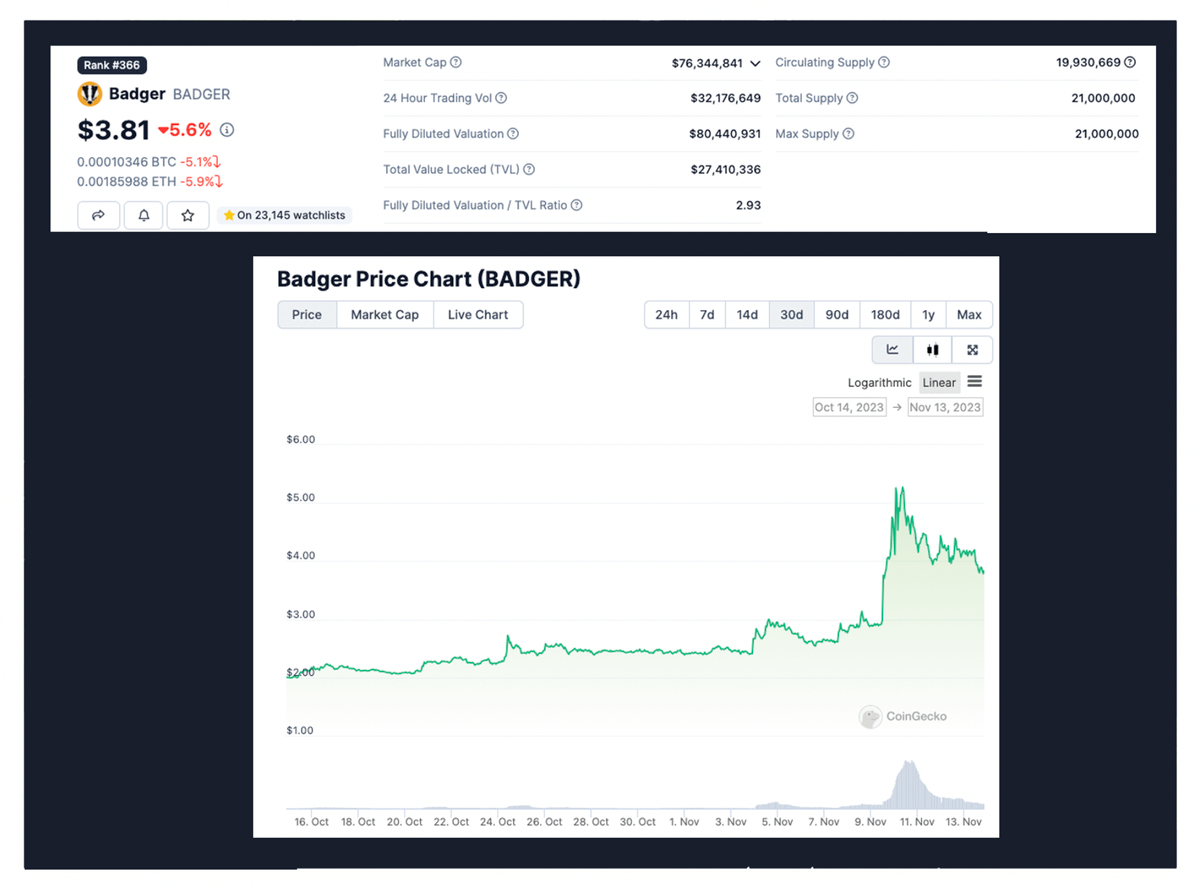Set chart range to 14d

tap(747, 315)
